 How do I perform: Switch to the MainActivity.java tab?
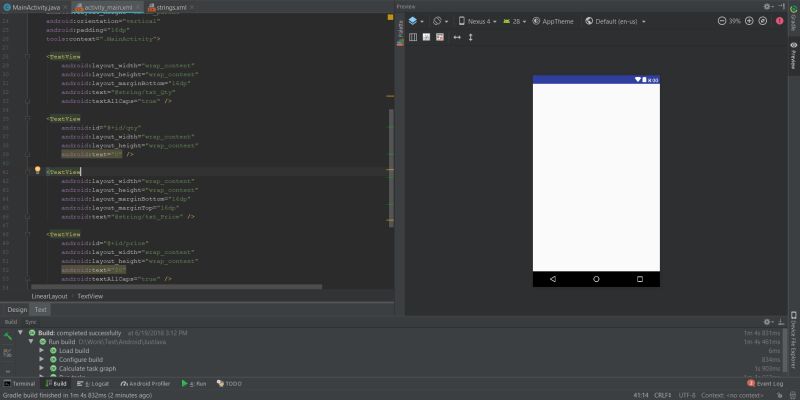(x=36, y=8)
